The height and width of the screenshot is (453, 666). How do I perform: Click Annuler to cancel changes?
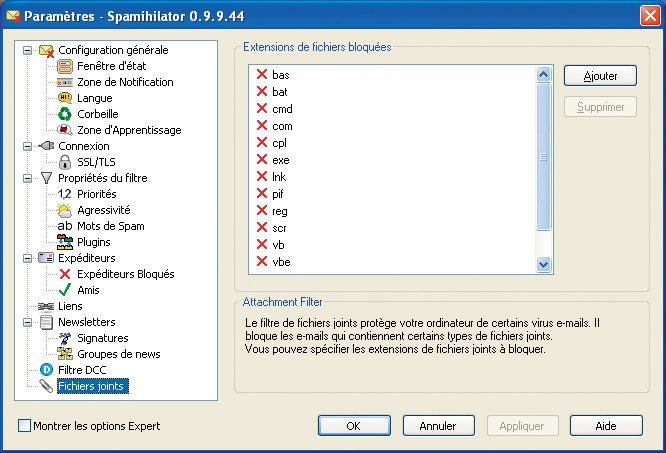pos(438,426)
